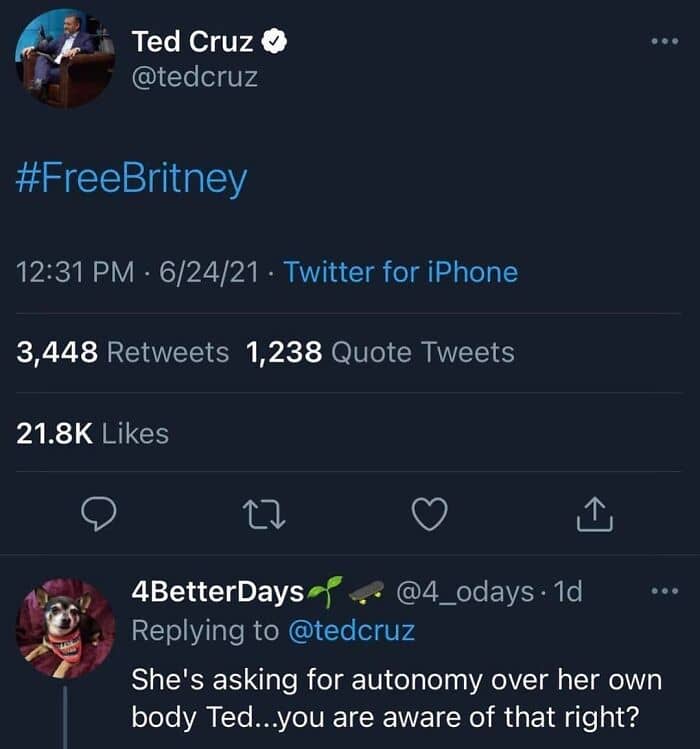This screenshot has height=749, width=700.
Task: Tap the reply speech bubble icon
Action: (x=98, y=514)
